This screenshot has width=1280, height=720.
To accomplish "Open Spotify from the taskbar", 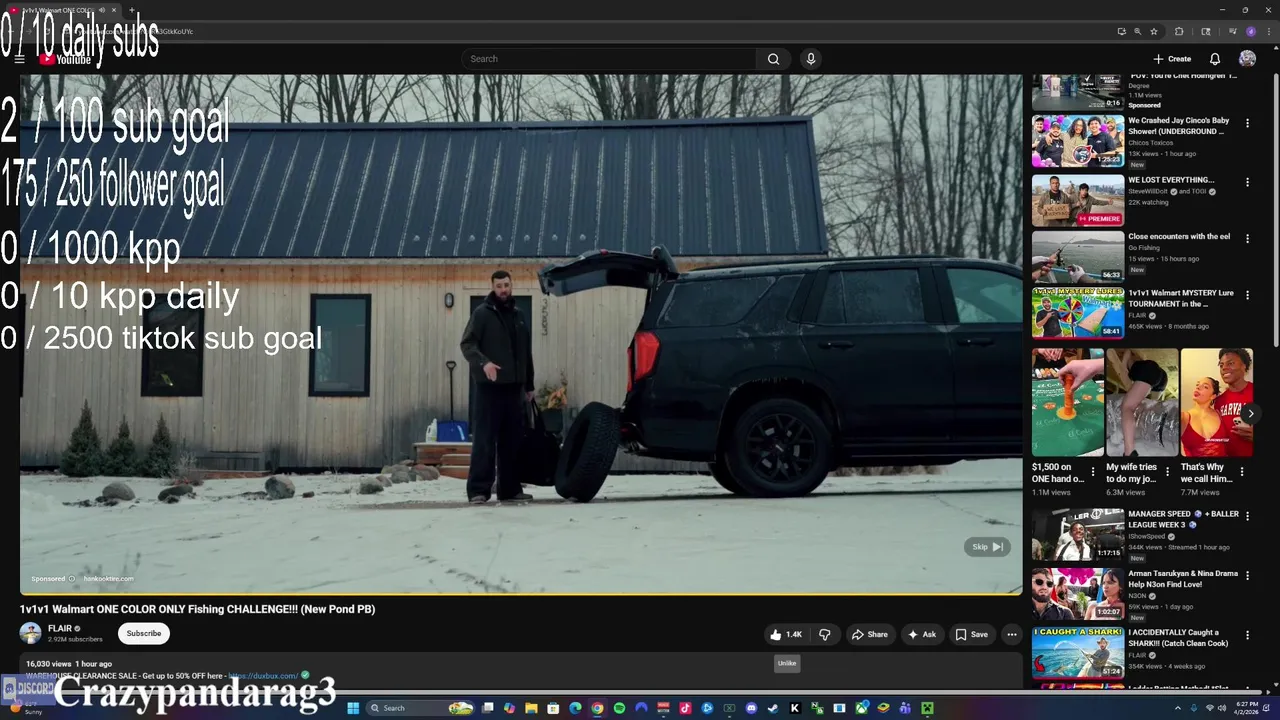I will [619, 708].
